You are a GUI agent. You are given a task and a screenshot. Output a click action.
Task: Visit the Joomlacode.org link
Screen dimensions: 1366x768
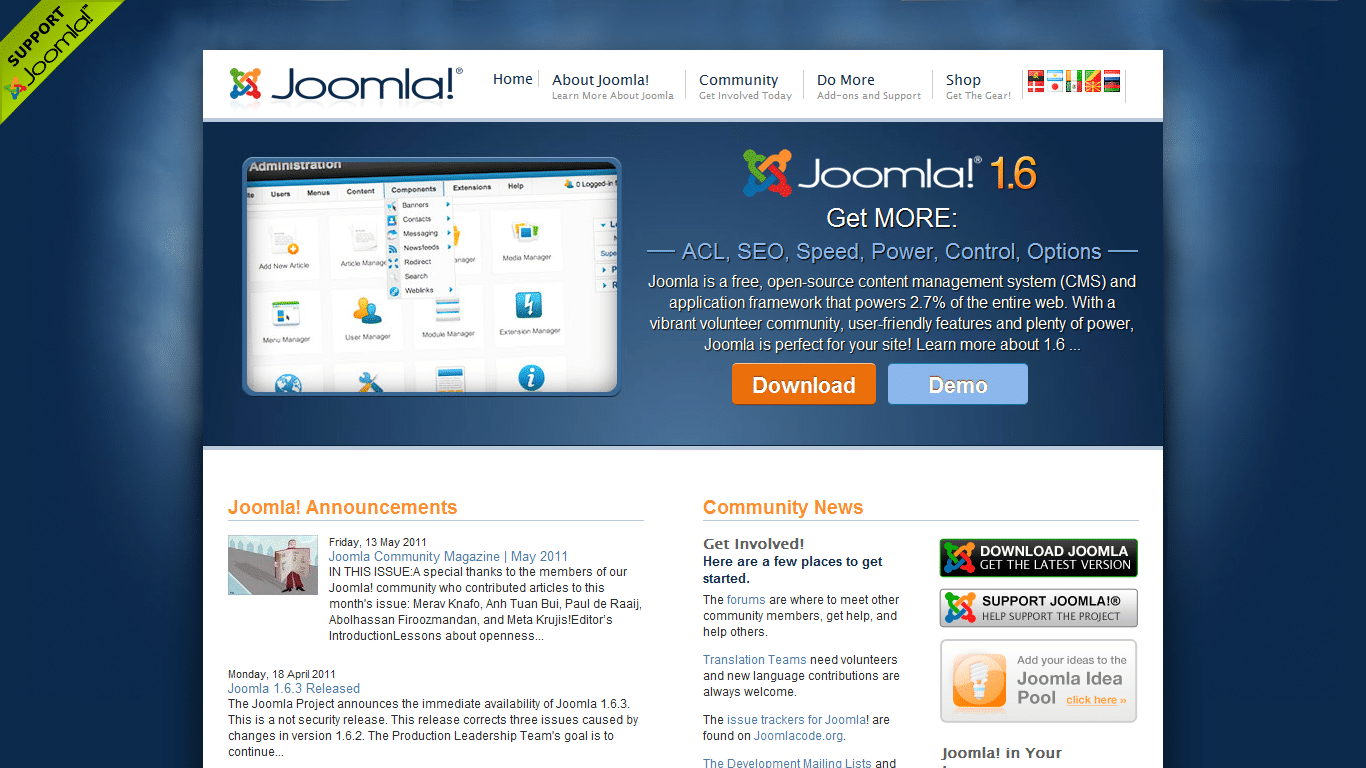798,736
